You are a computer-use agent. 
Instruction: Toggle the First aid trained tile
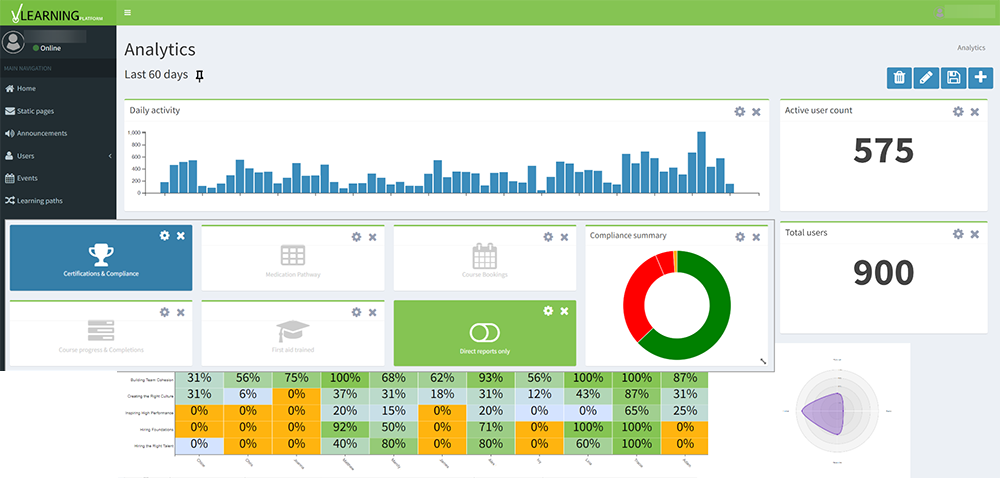coord(293,333)
